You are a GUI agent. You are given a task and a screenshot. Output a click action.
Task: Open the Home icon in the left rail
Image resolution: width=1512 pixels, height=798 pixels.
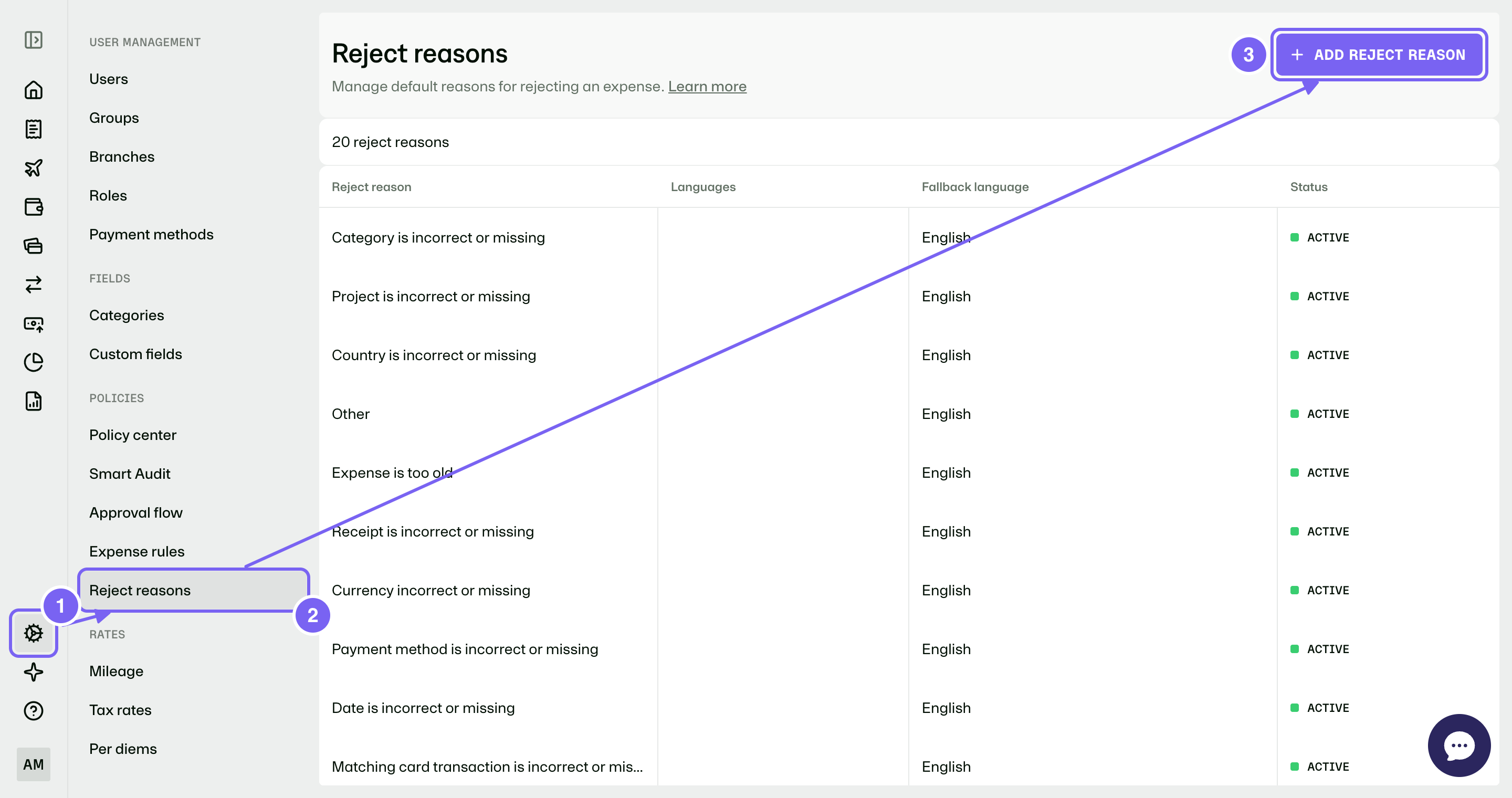tap(34, 90)
